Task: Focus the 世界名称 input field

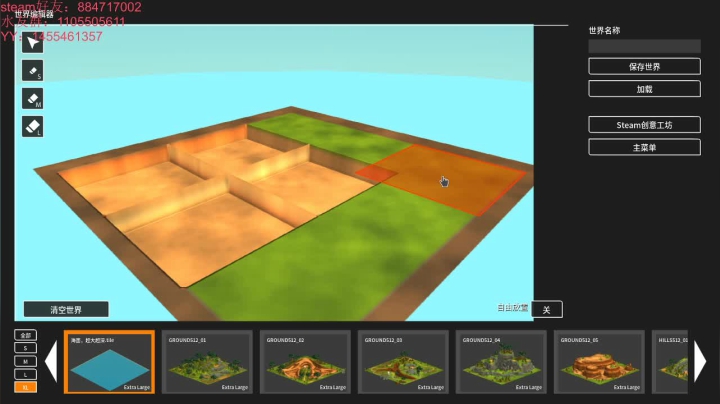Action: point(644,46)
